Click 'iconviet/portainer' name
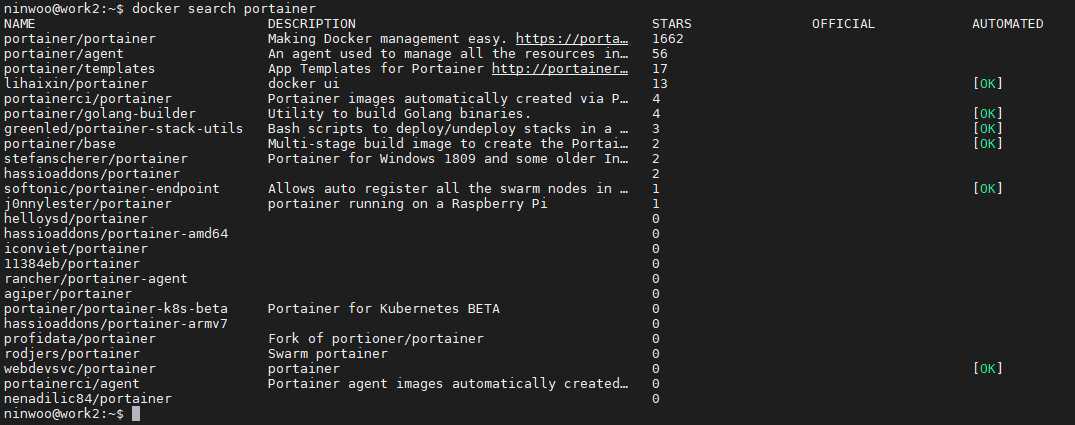Viewport: 1075px width, 425px height. click(75, 249)
